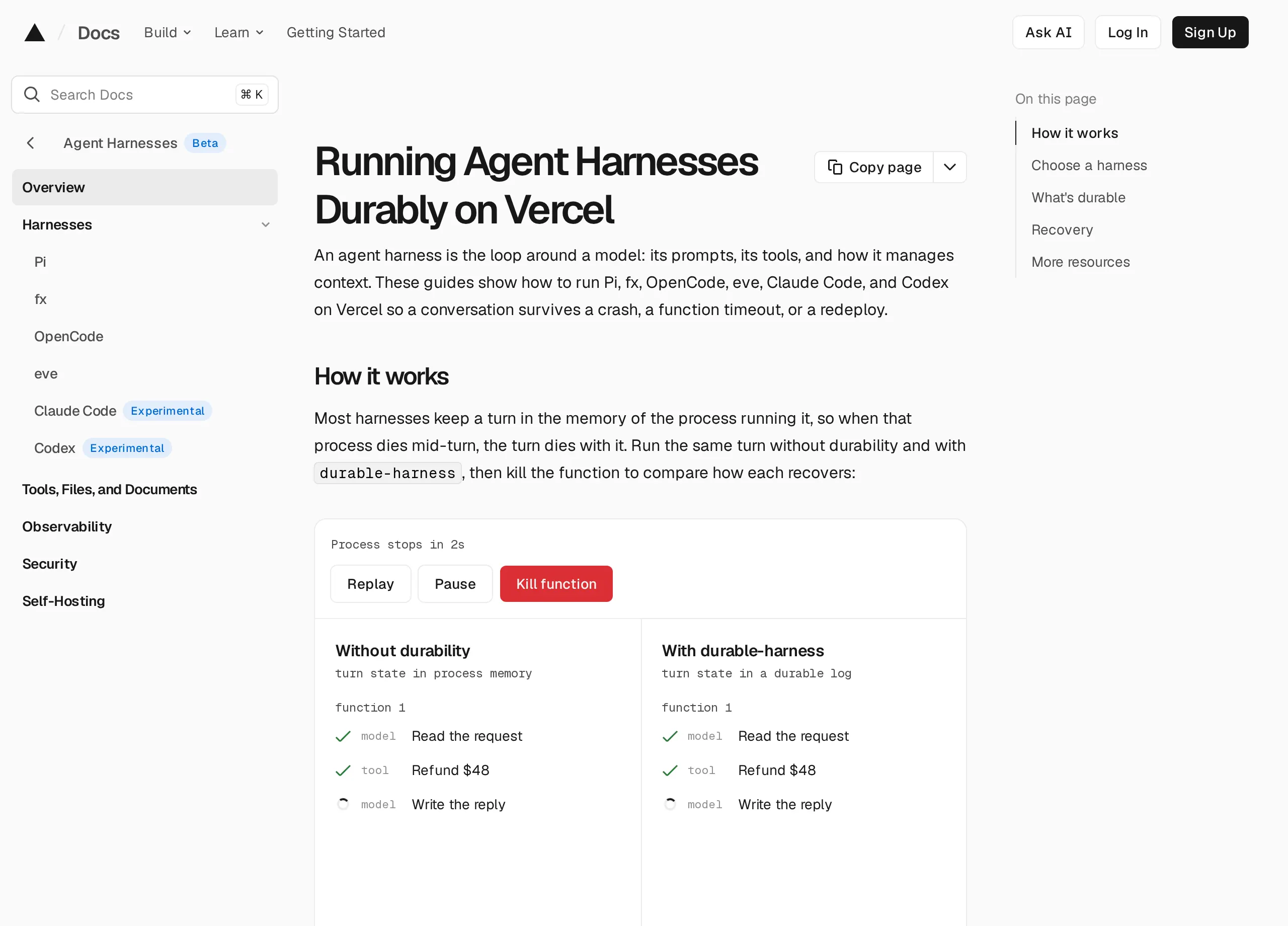The width and height of the screenshot is (1288, 926).
Task: Click the copy icon in Copy page
Action: [835, 167]
